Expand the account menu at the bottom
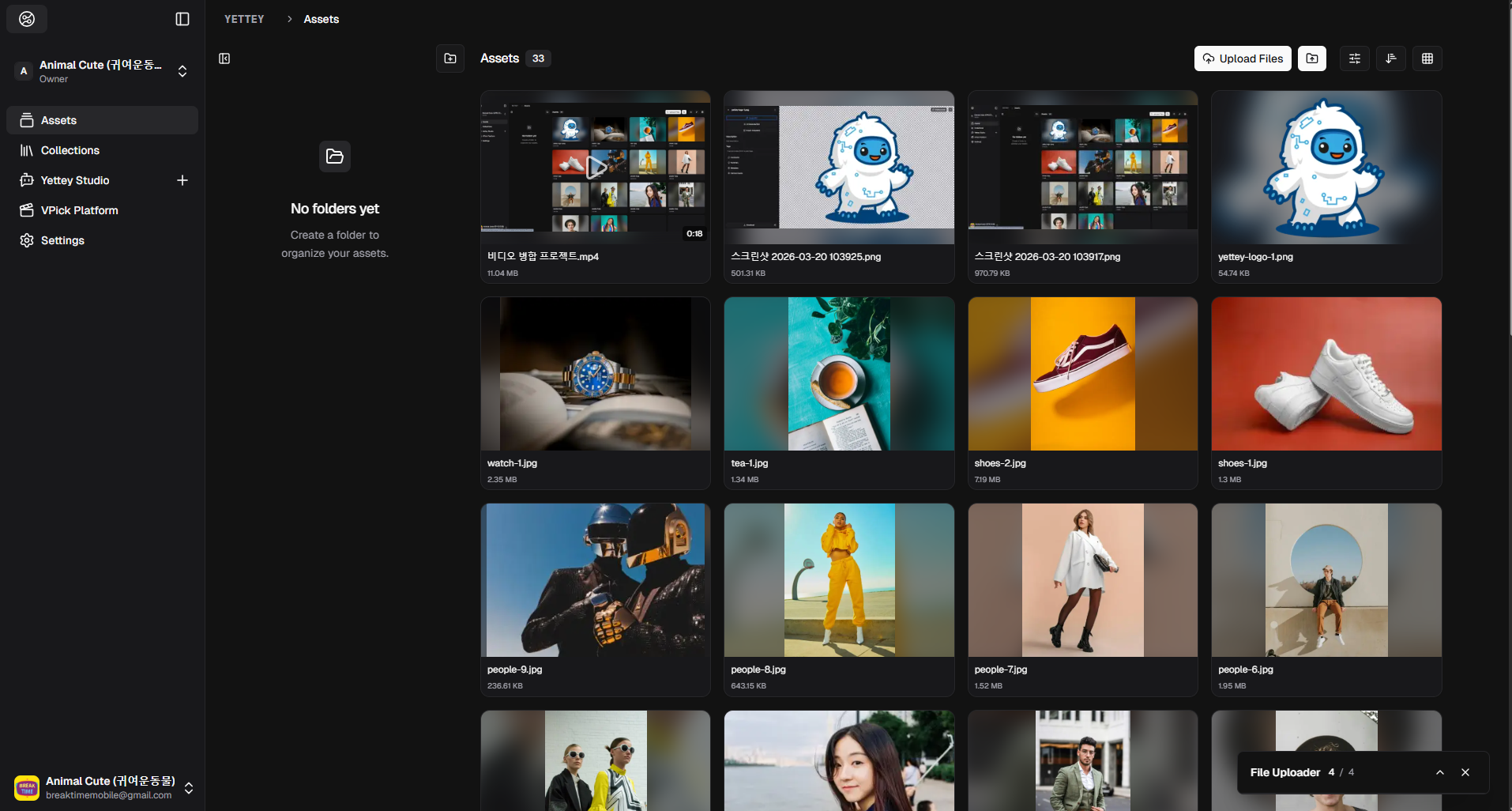 189,788
